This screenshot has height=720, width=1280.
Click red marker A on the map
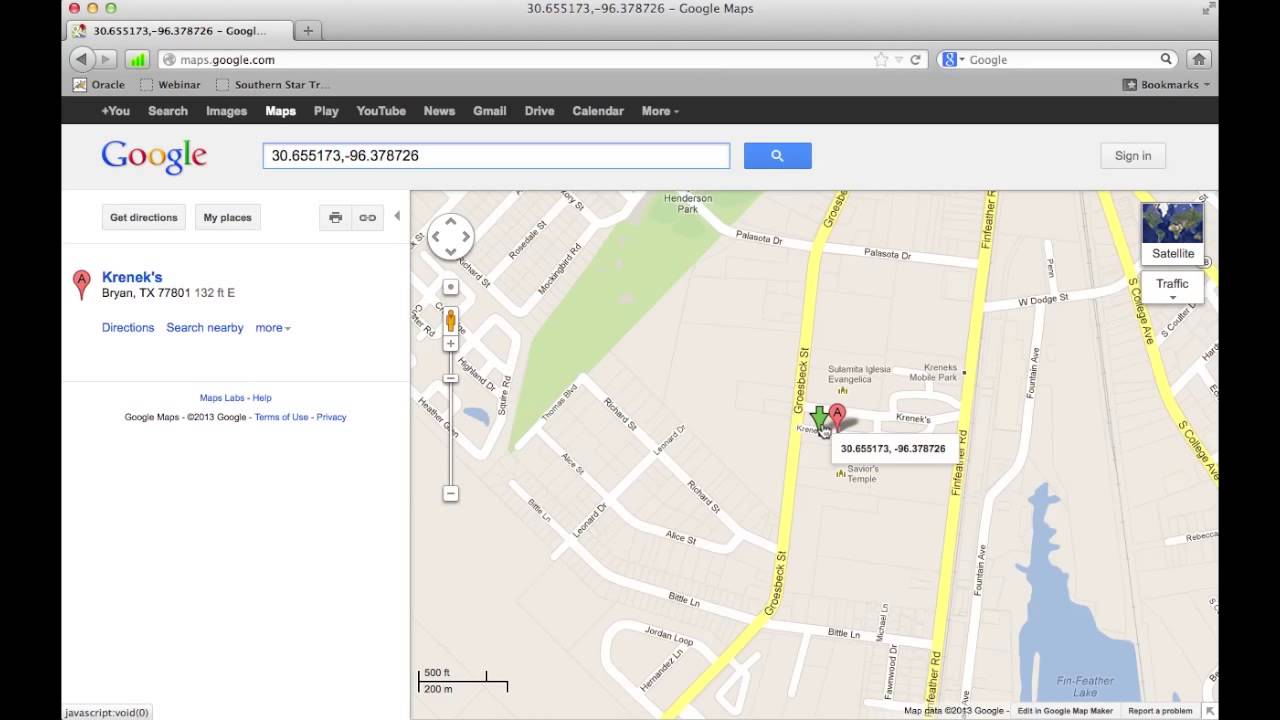[837, 415]
